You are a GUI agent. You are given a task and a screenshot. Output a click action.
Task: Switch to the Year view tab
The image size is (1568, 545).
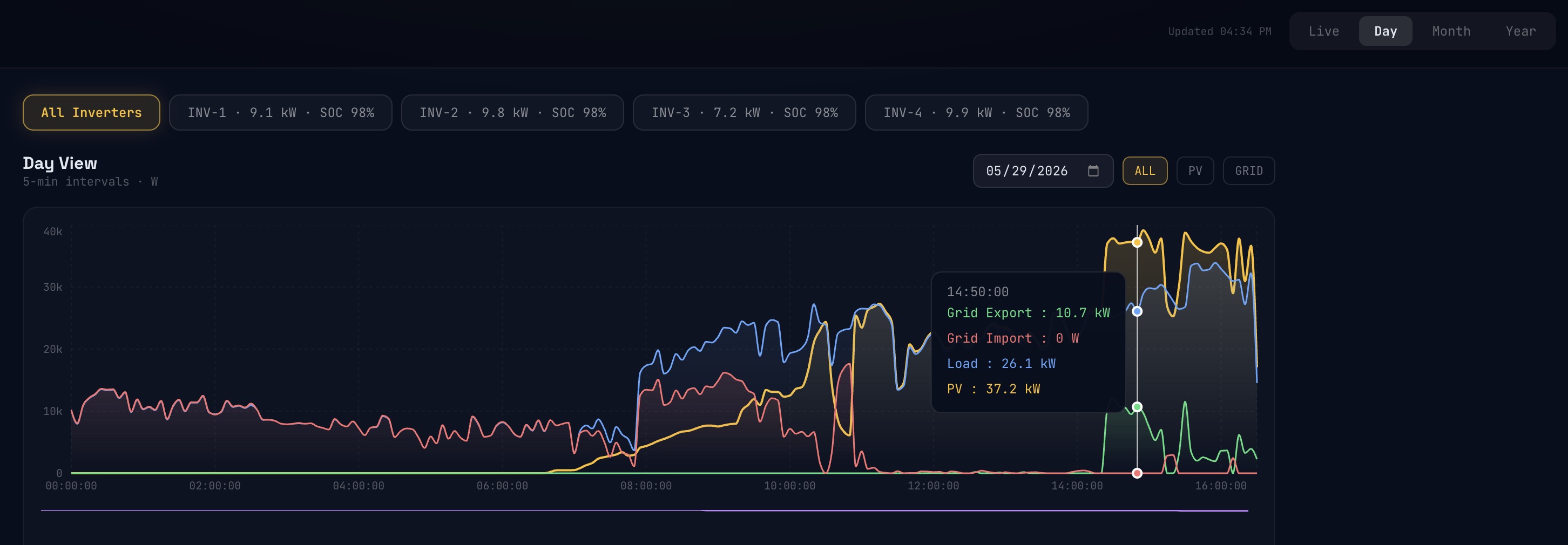(1520, 31)
